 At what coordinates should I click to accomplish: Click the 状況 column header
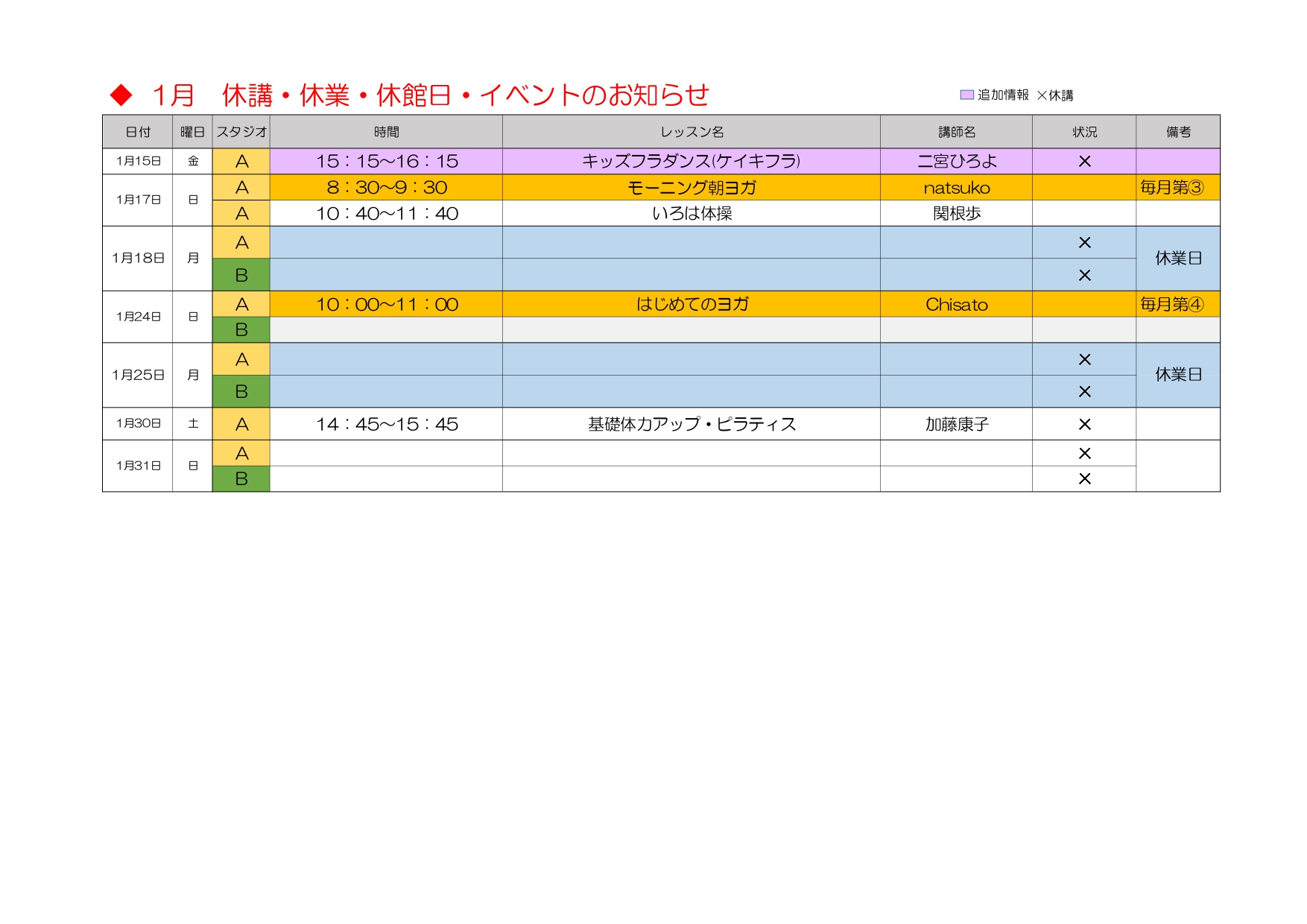tap(1084, 132)
